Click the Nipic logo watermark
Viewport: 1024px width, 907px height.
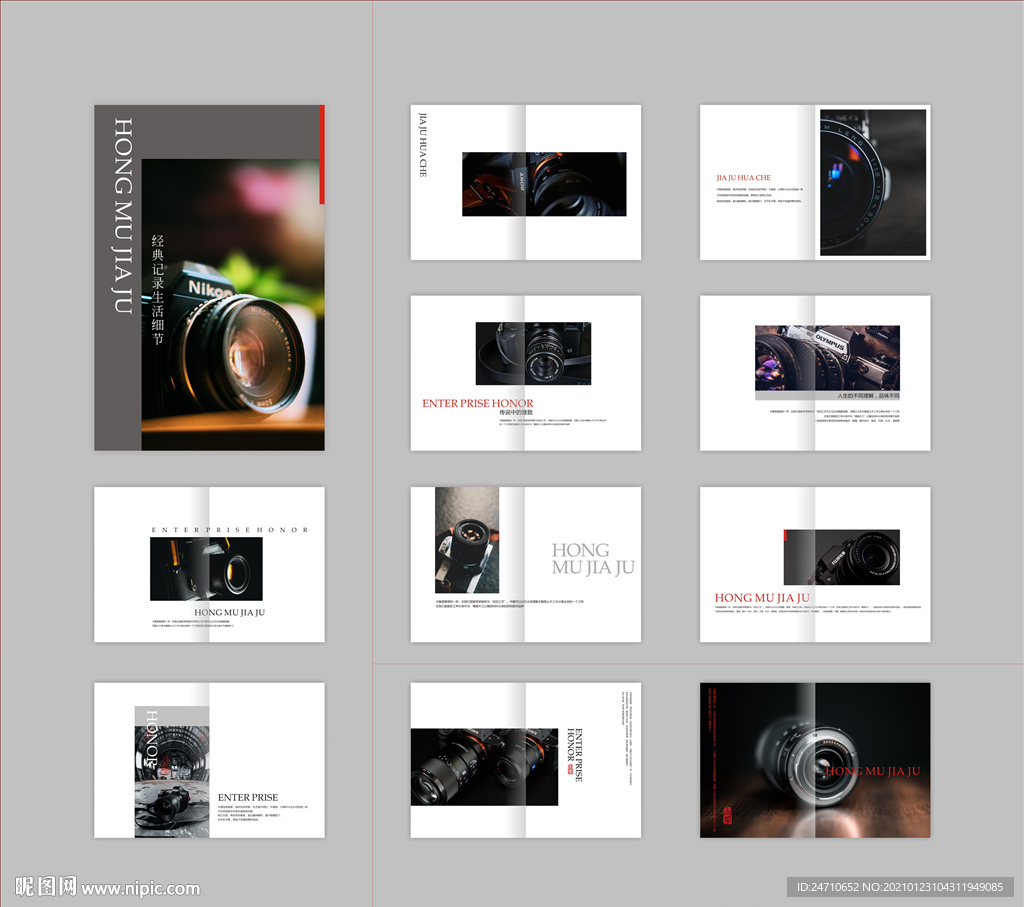(x=46, y=886)
